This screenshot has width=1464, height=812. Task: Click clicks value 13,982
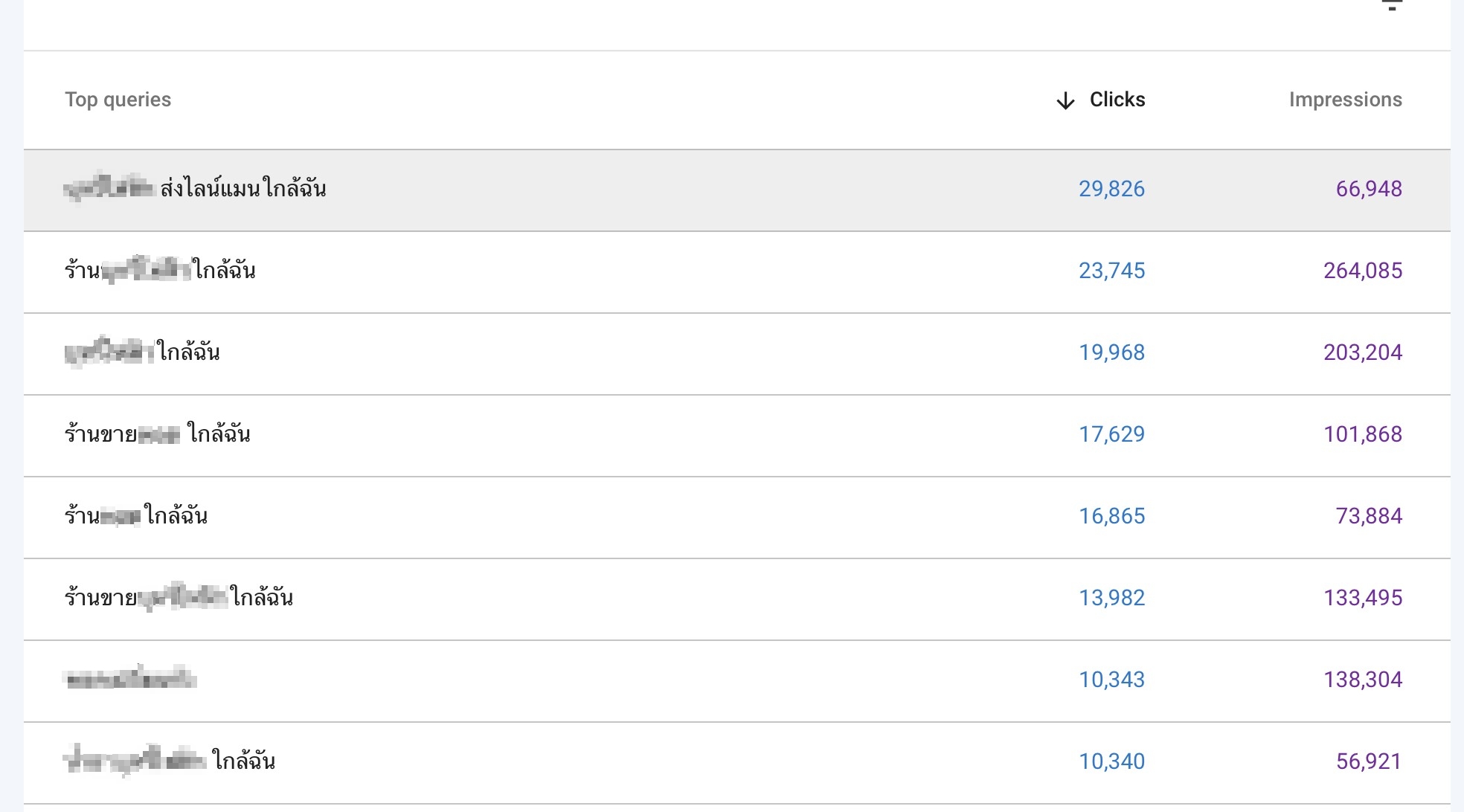coord(1111,598)
